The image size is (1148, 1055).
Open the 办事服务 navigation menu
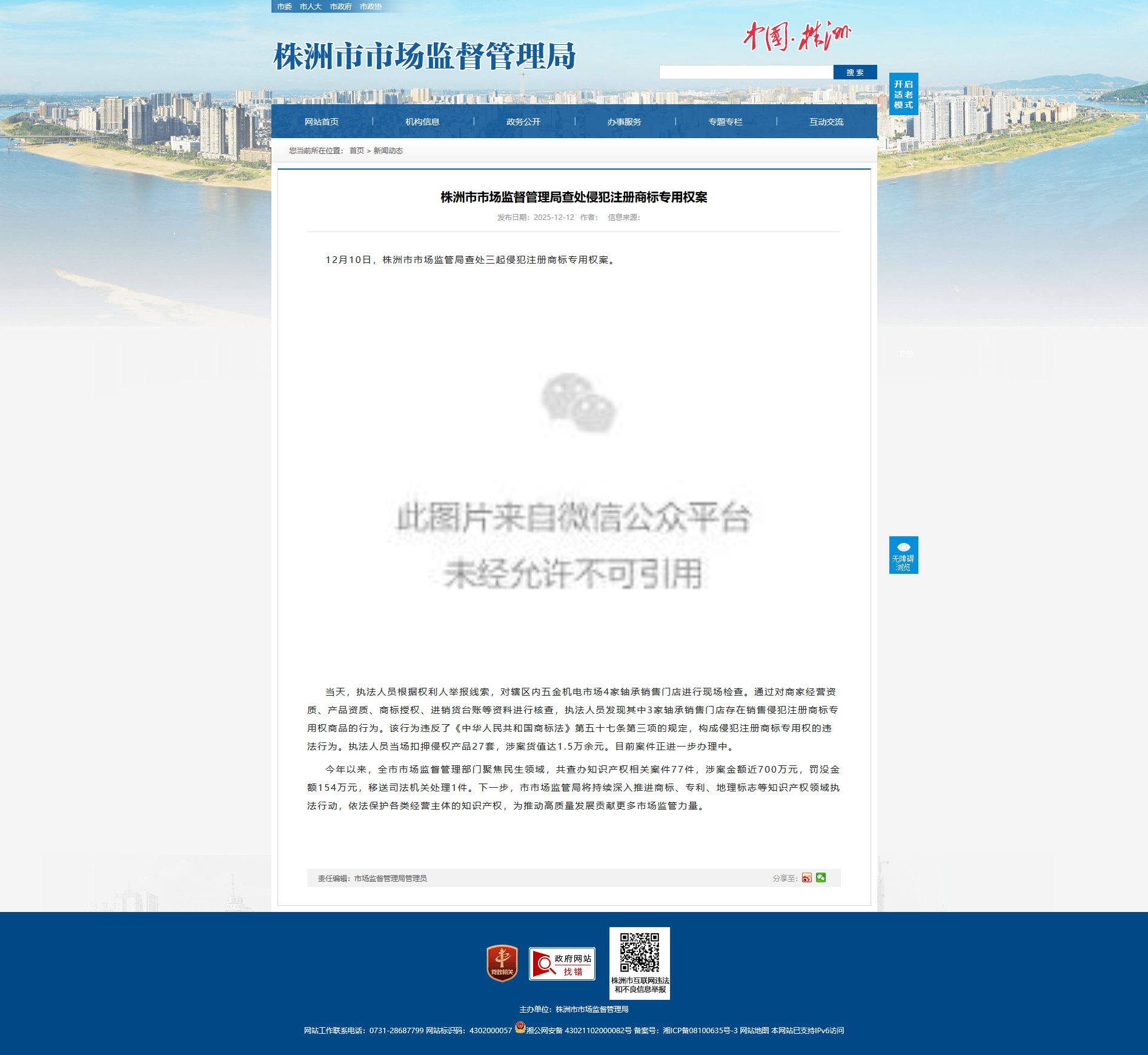(624, 122)
